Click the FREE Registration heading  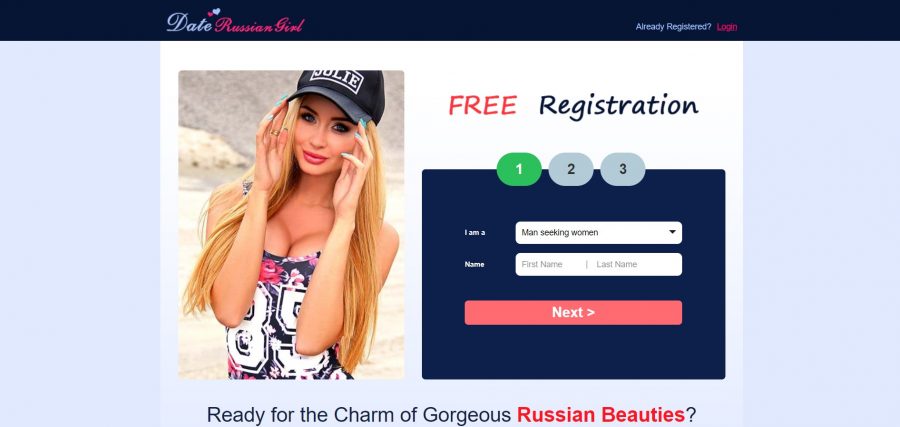[x=573, y=106]
